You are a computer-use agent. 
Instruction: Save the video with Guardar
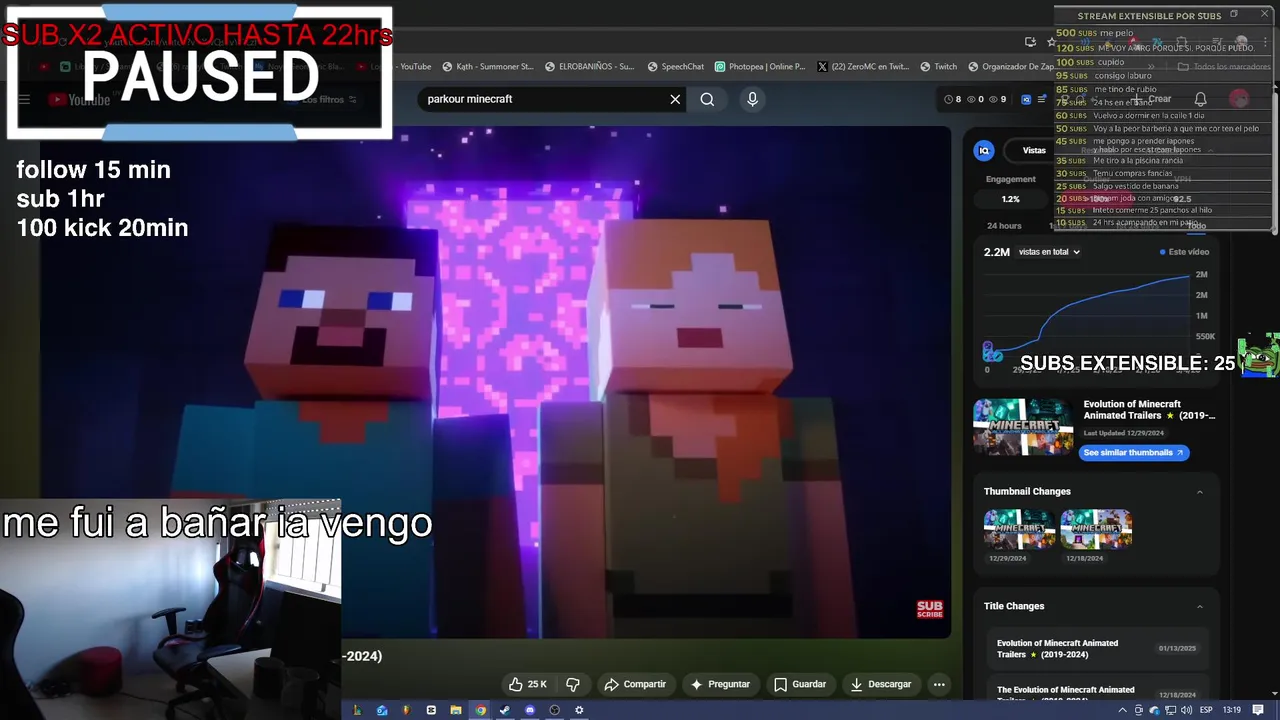click(x=800, y=684)
